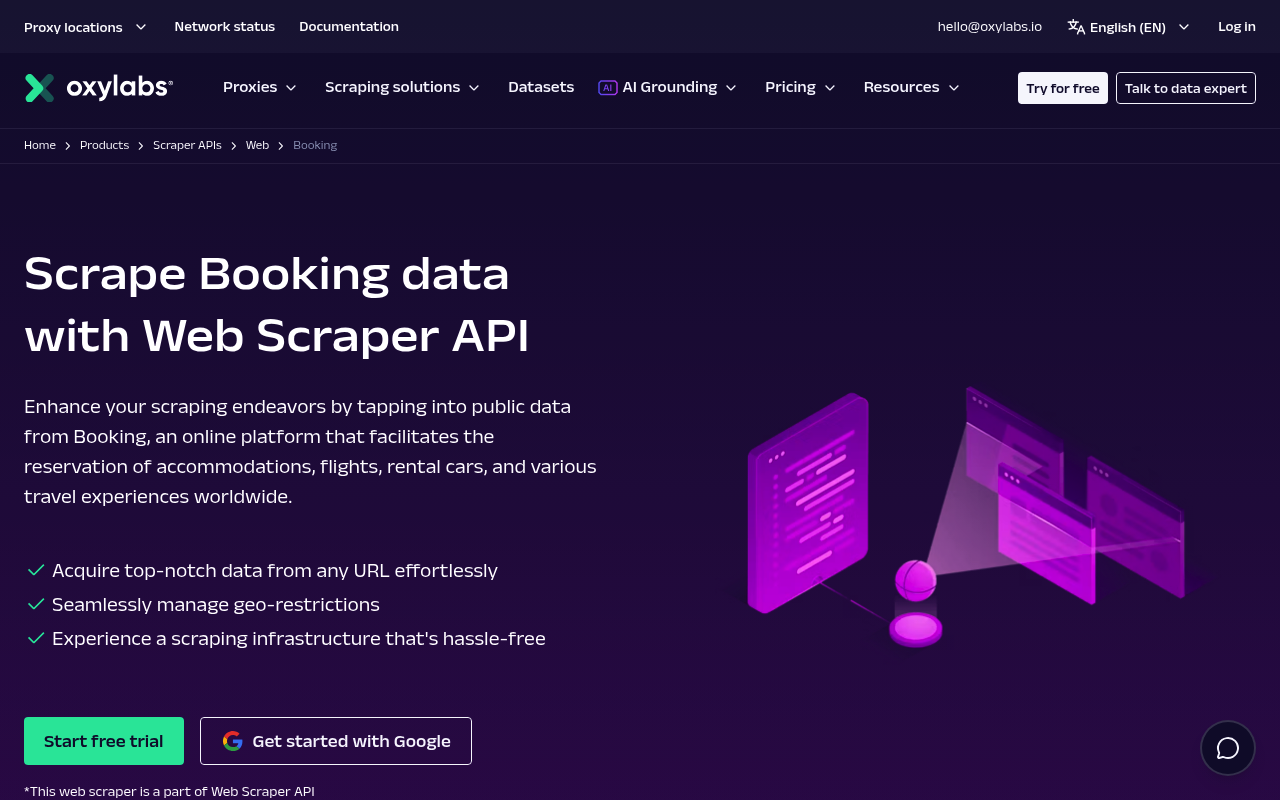1280x800 pixels.
Task: Go to Home in the breadcrumb
Action: point(40,145)
